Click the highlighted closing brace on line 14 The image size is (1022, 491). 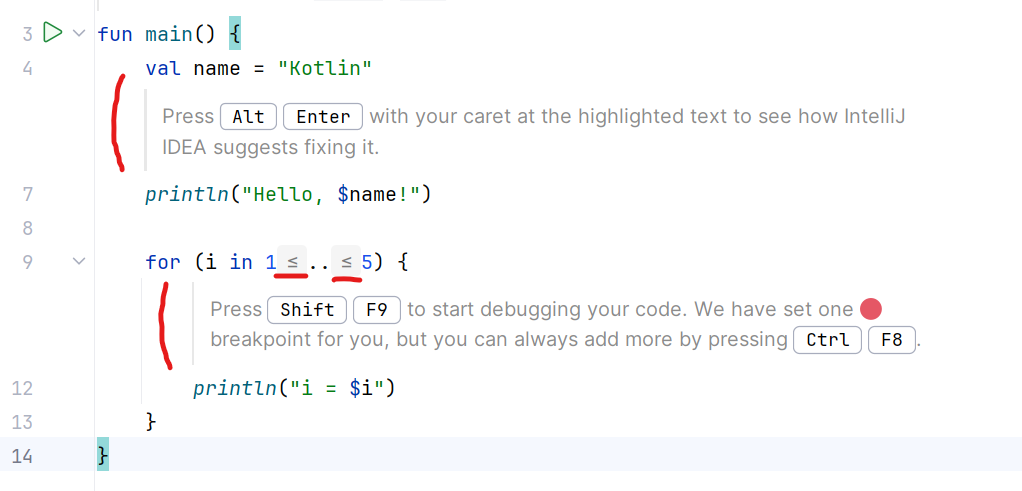click(102, 455)
